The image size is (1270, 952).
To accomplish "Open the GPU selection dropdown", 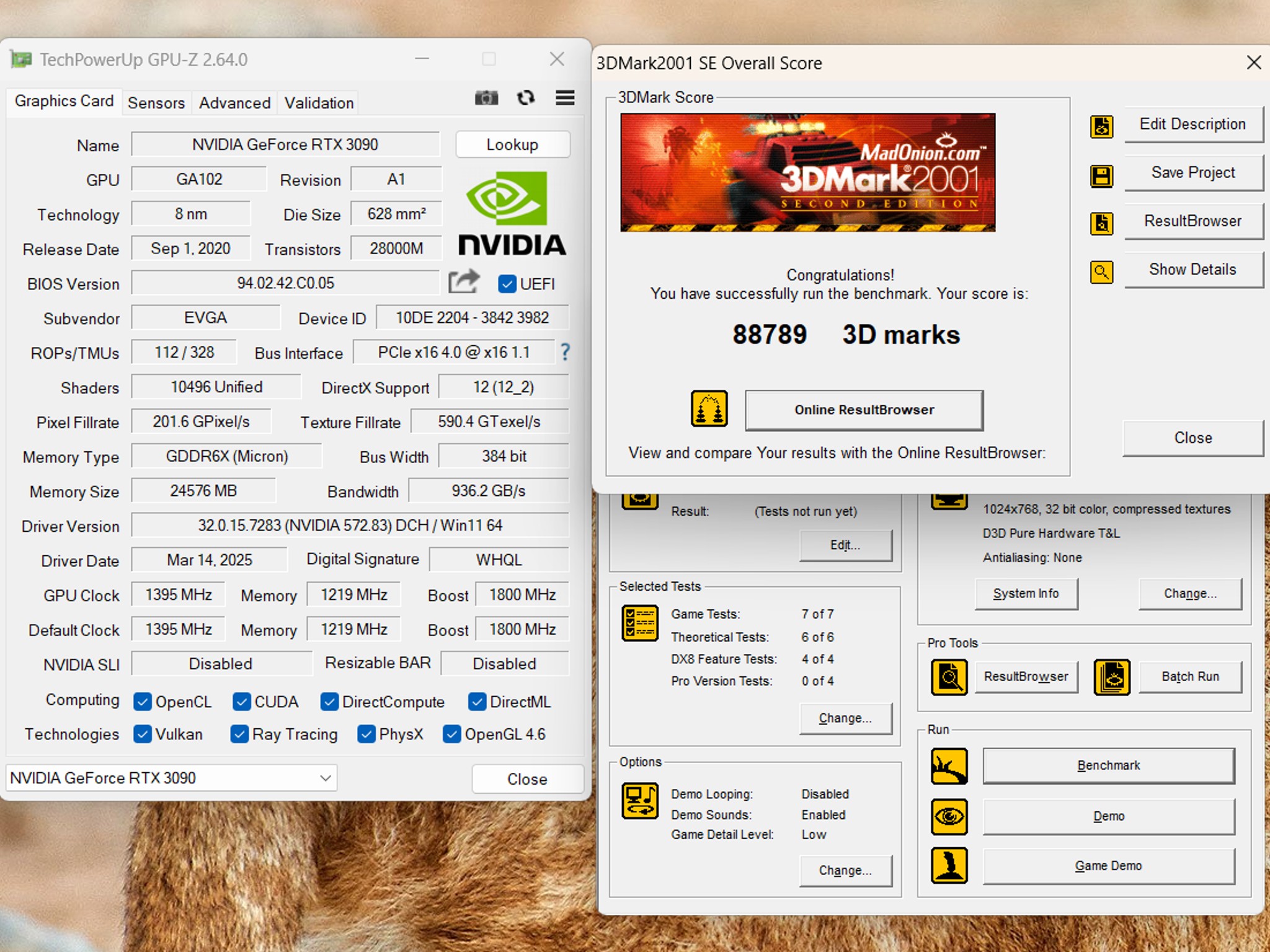I will pyautogui.click(x=171, y=778).
